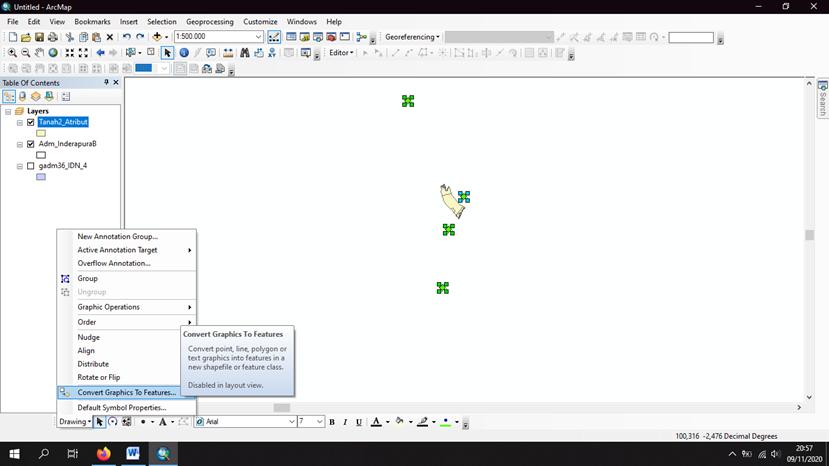Open the Arial font name dropdown
This screenshot has height=466, width=829.
291,422
